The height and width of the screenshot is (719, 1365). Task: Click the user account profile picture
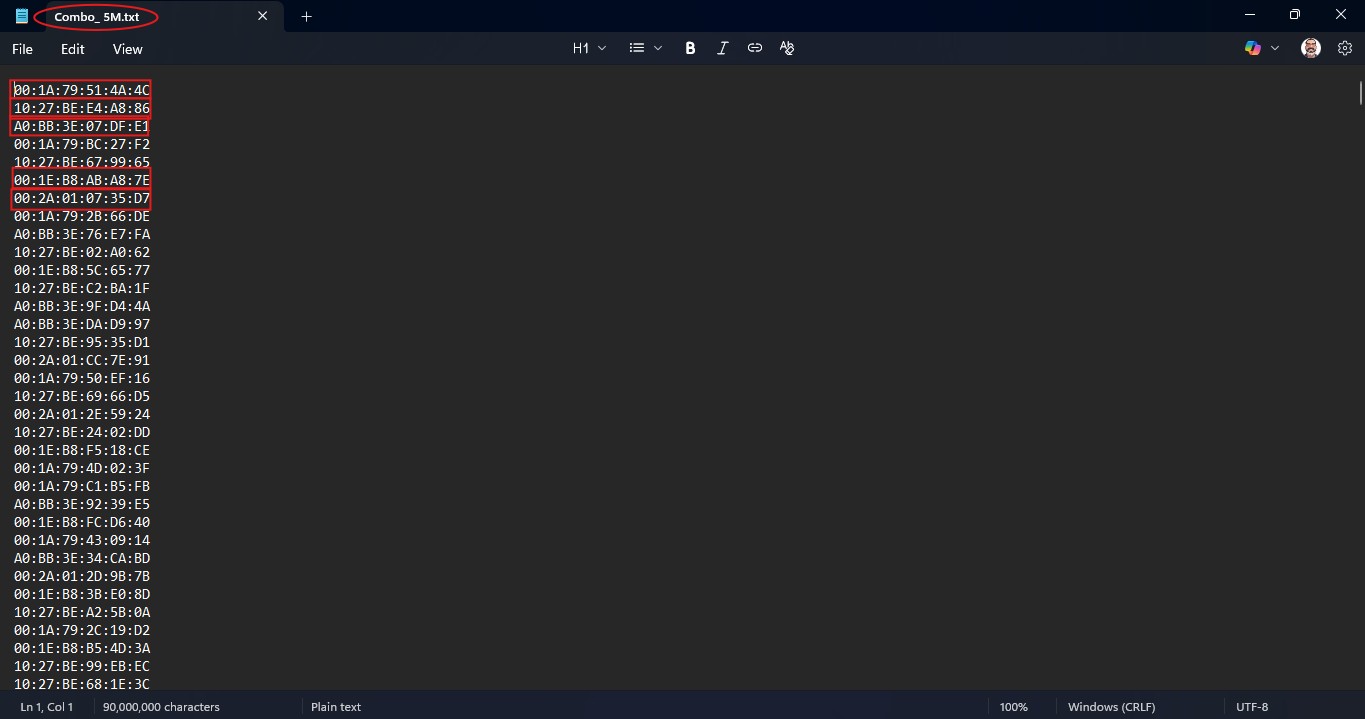pyautogui.click(x=1311, y=48)
